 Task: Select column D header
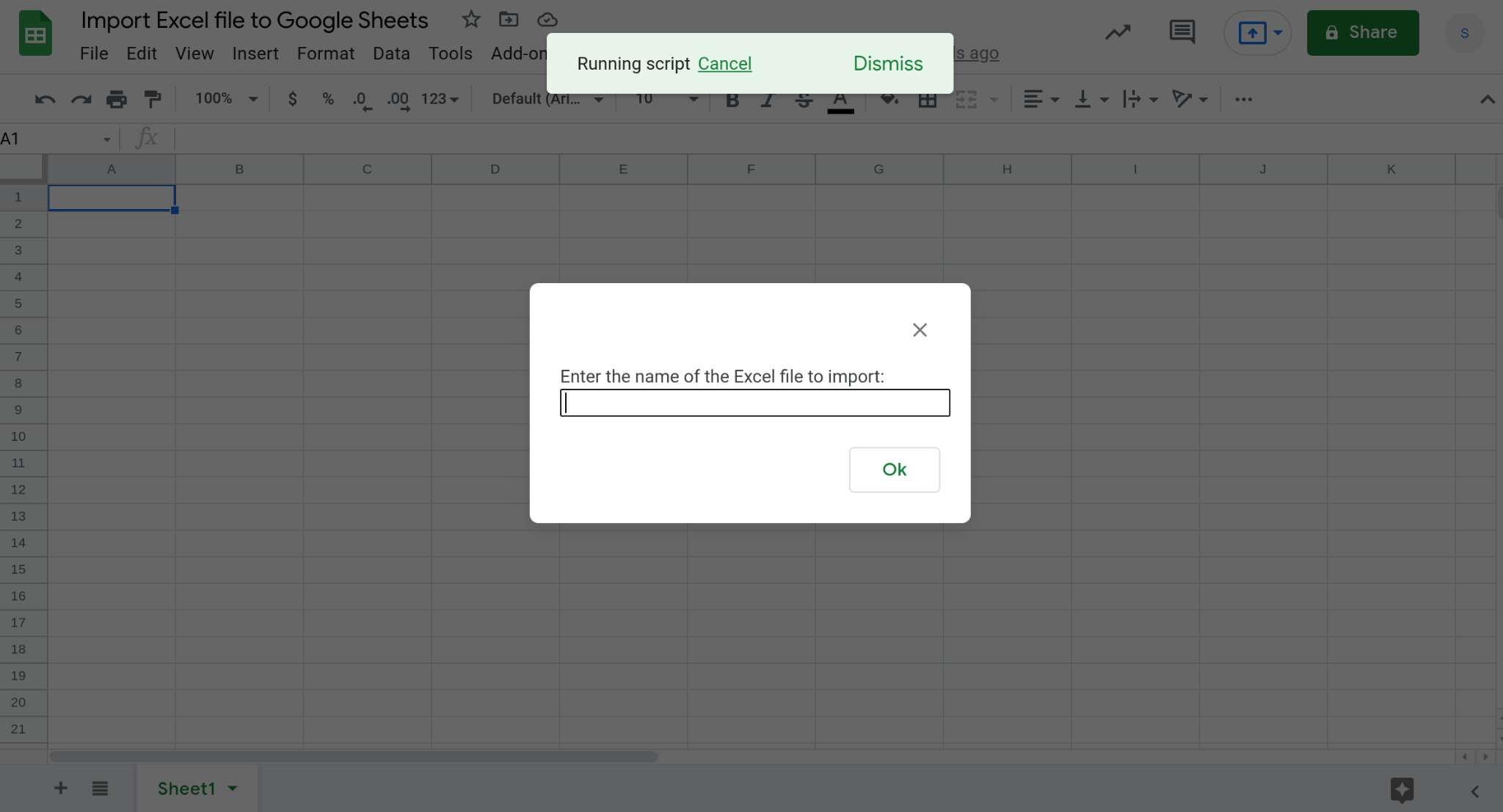tap(495, 169)
